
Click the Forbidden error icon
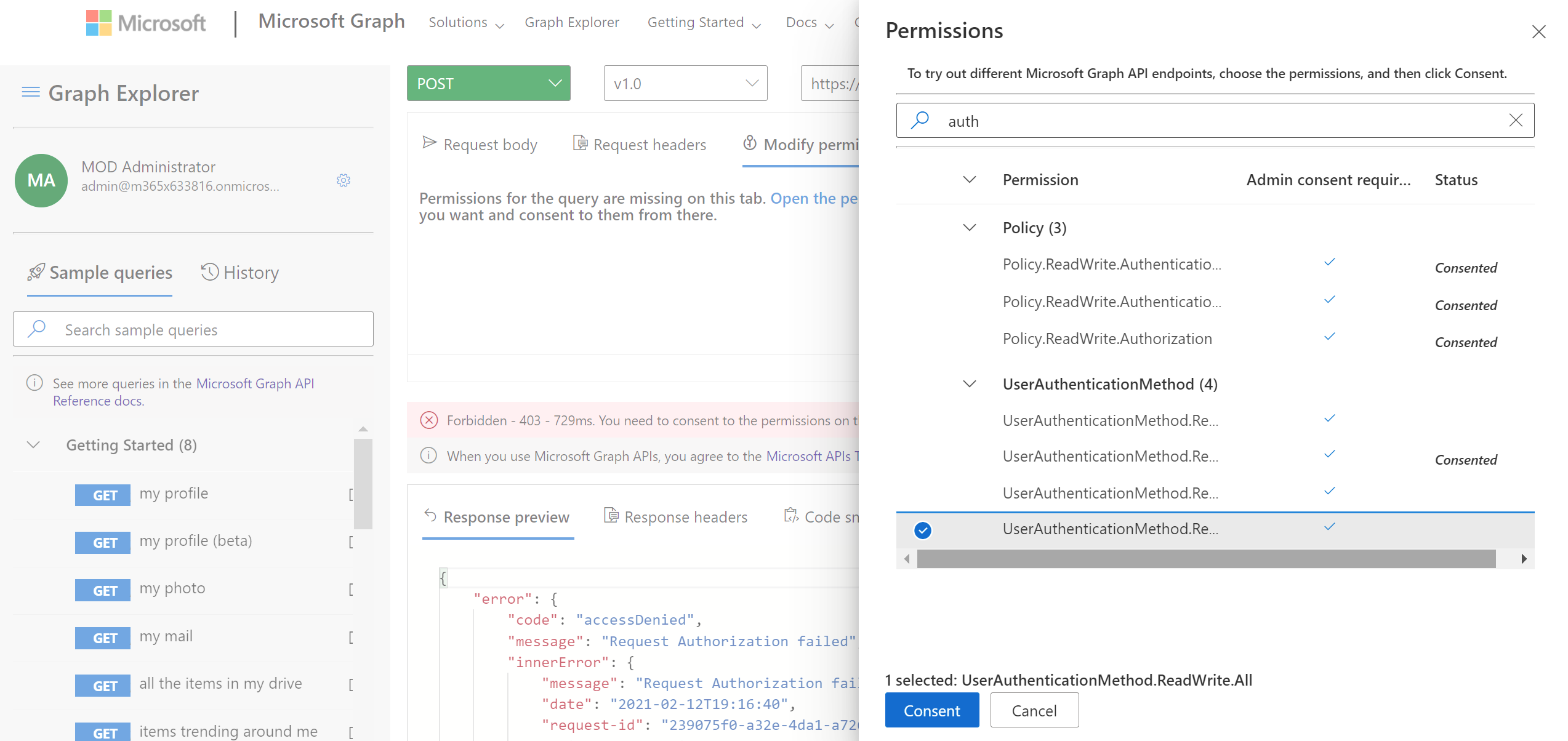coord(429,420)
